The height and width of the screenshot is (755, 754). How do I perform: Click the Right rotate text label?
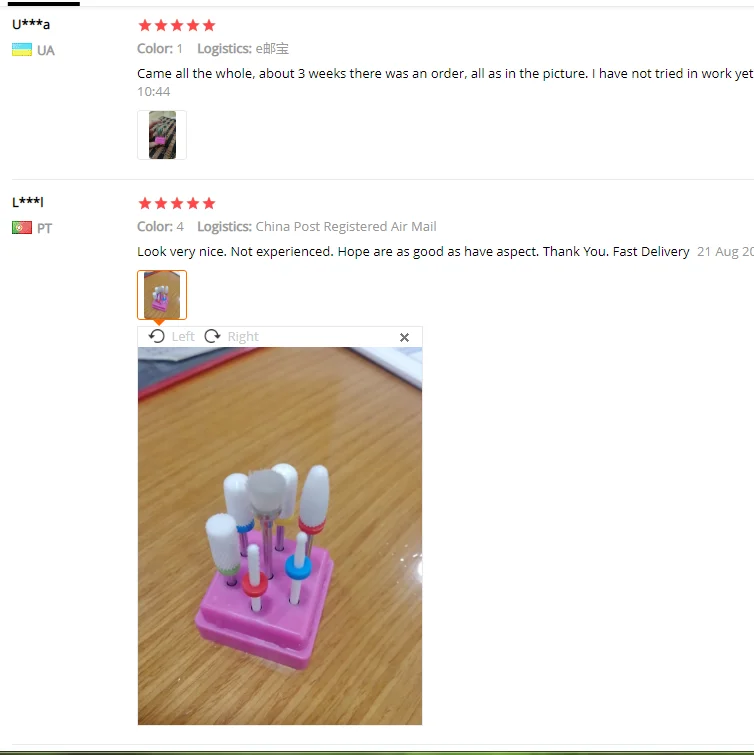pyautogui.click(x=243, y=337)
